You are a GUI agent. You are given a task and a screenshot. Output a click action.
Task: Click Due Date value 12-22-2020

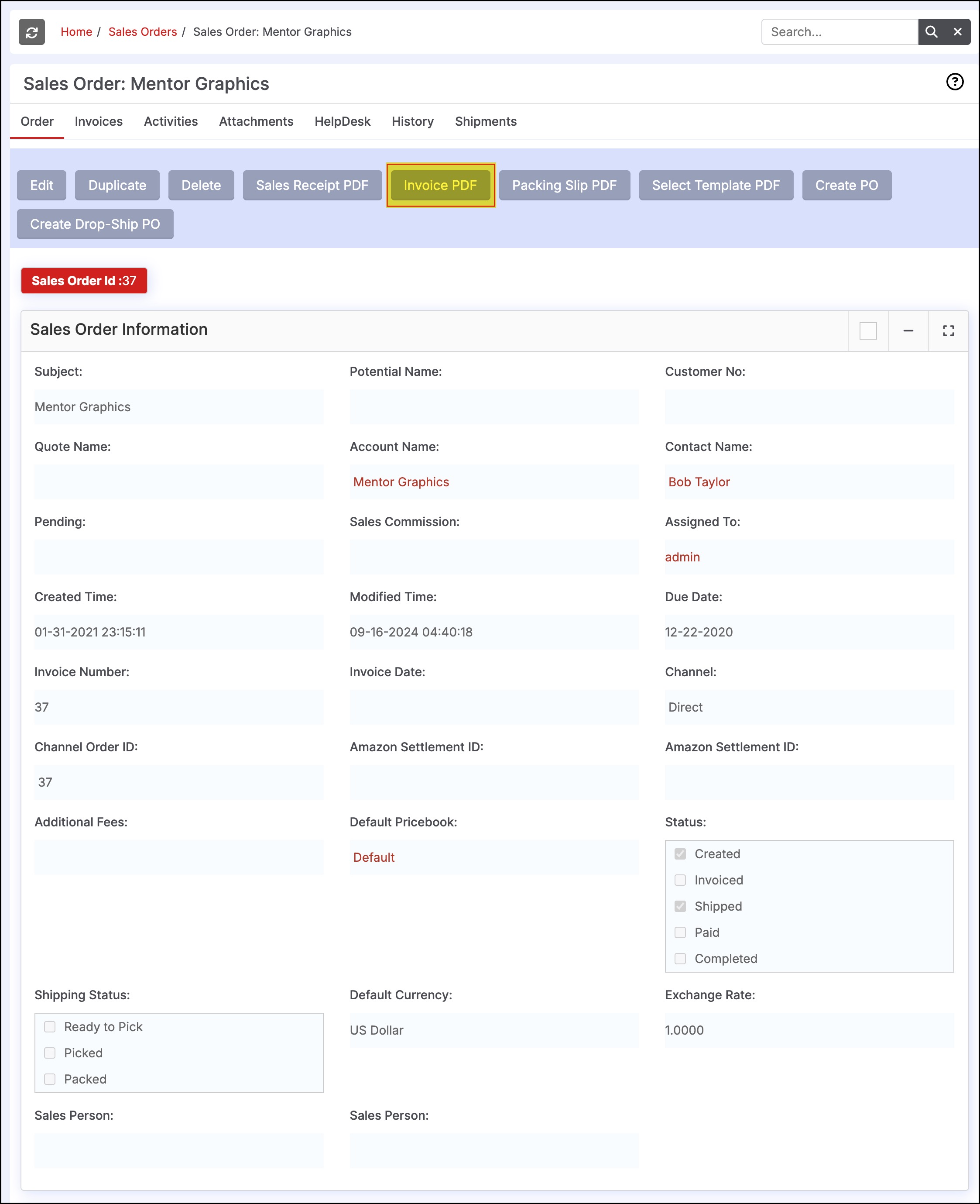(x=699, y=632)
